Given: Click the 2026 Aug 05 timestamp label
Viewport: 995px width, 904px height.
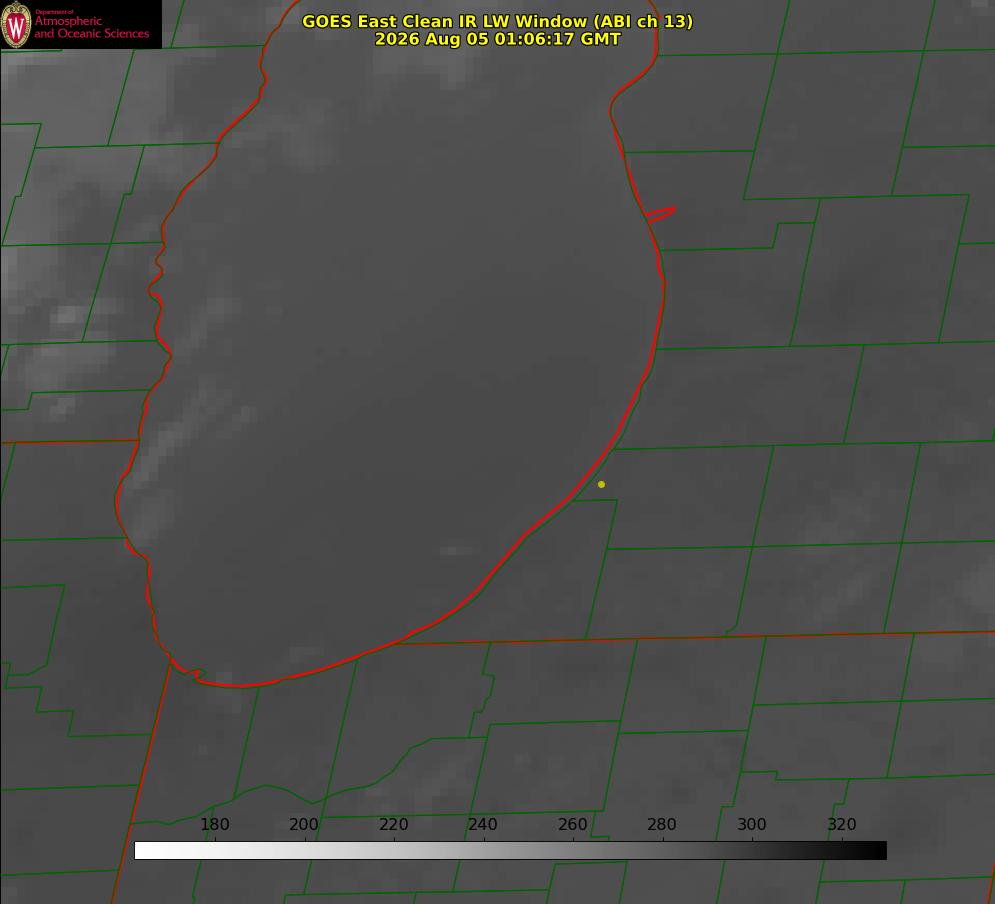Looking at the screenshot, I should (497, 39).
